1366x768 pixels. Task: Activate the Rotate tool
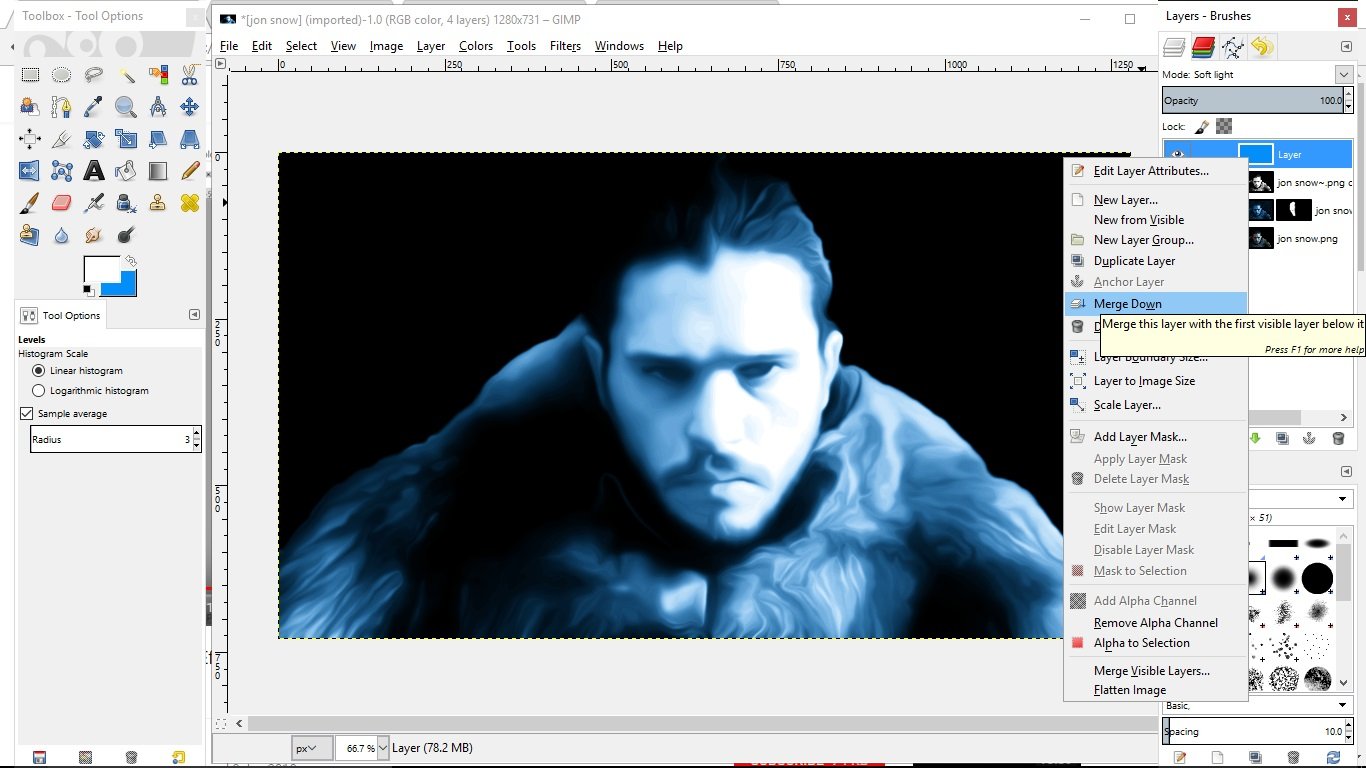tap(94, 139)
